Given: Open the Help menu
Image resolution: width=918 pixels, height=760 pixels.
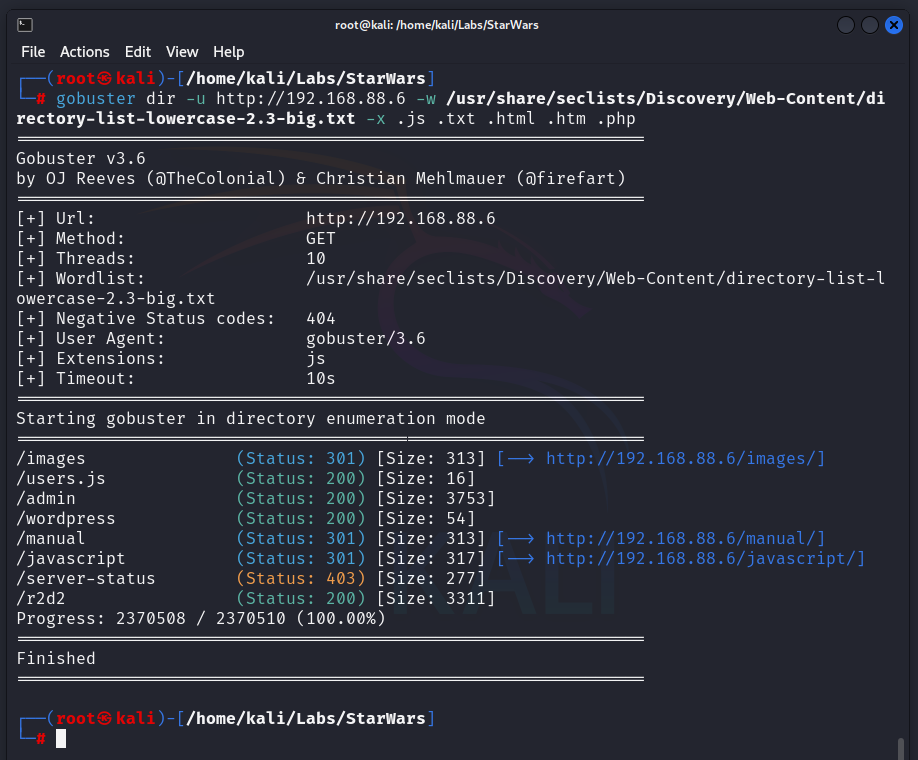Looking at the screenshot, I should coord(228,52).
